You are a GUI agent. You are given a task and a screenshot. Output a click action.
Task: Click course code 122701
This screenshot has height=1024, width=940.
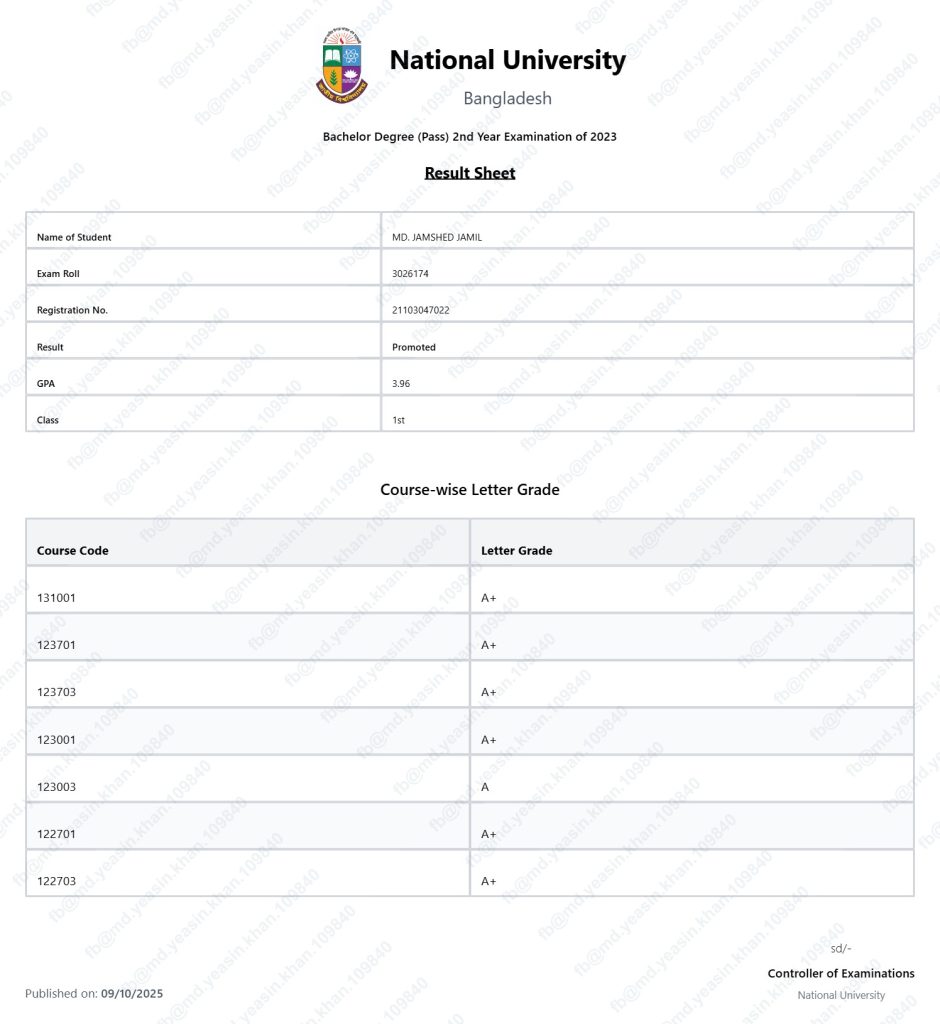tap(56, 834)
